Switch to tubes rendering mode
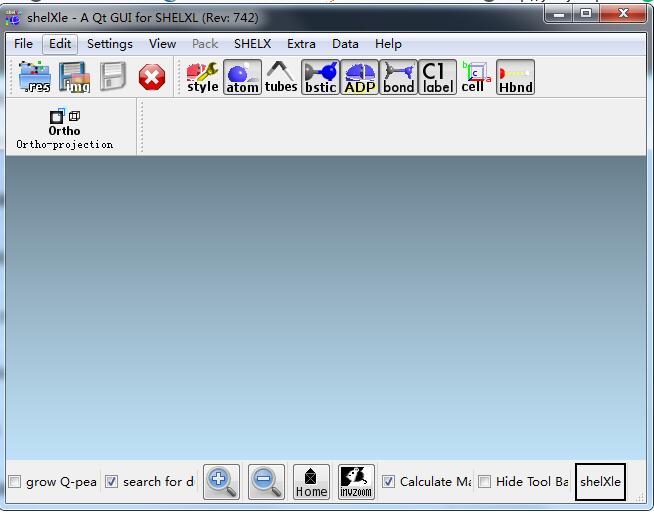Screen dimensions: 654x515 (281, 77)
